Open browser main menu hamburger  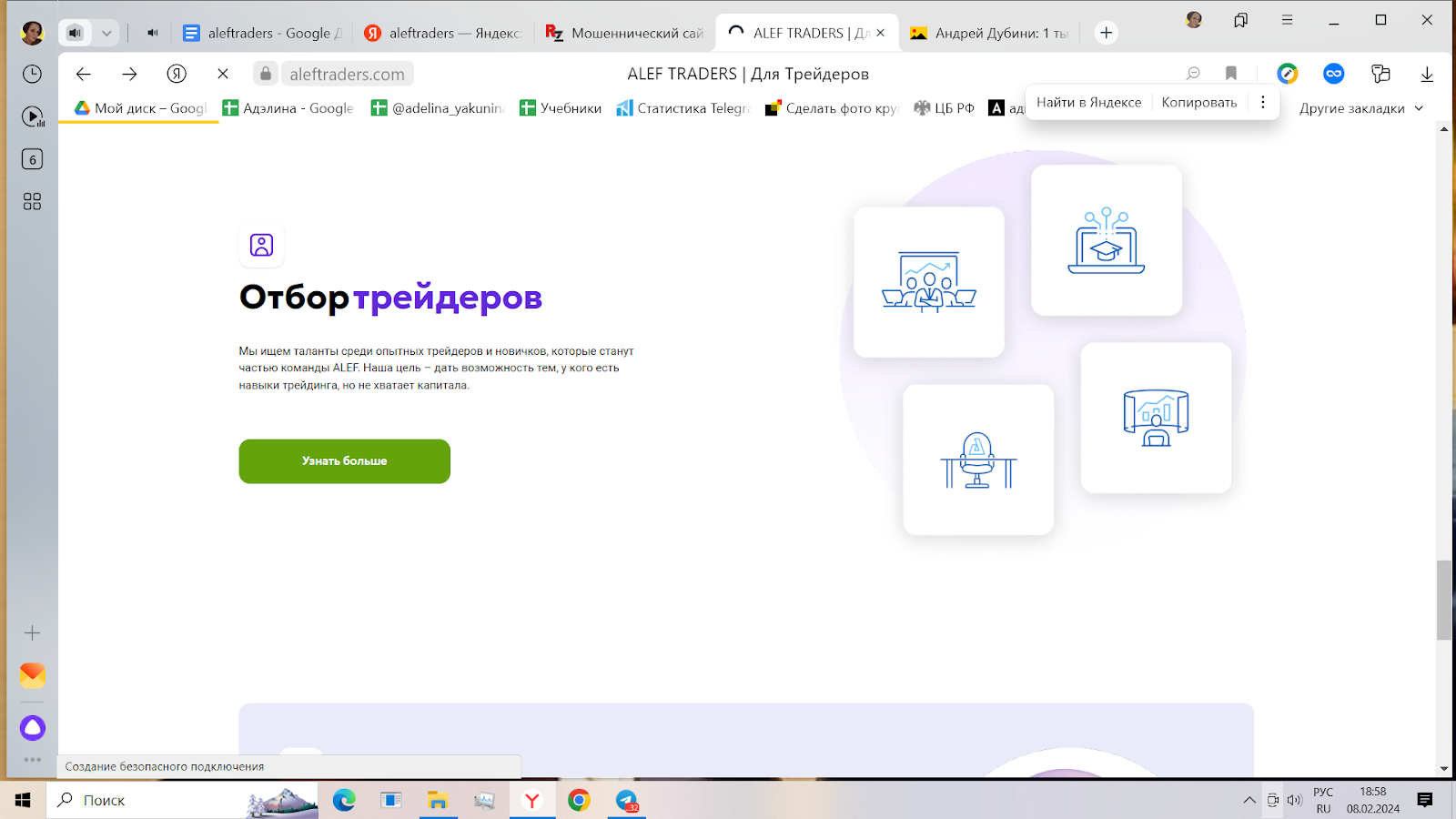(x=1287, y=20)
